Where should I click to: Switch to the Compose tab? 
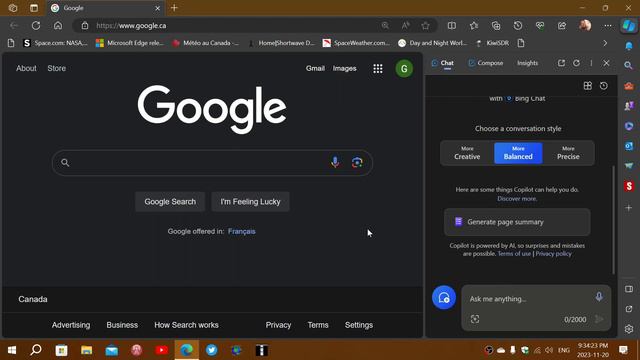pyautogui.click(x=485, y=63)
